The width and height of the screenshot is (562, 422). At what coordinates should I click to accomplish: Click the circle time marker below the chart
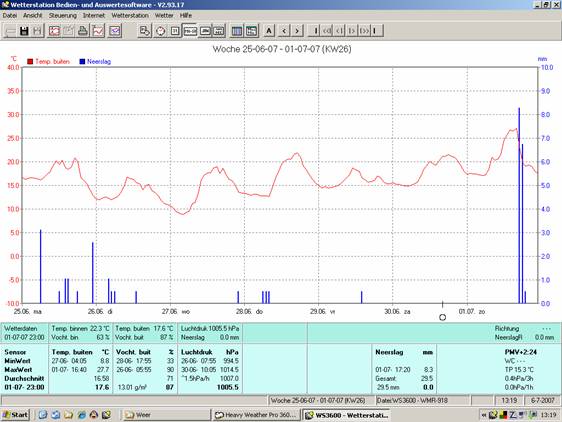[x=443, y=317]
